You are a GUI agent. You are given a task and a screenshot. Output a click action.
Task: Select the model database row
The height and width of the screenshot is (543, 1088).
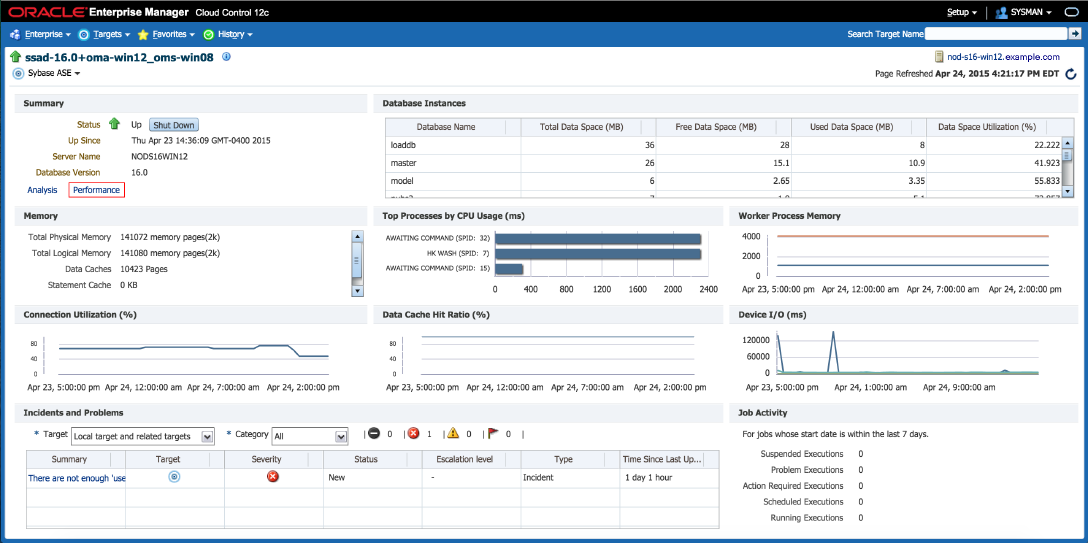coord(725,181)
